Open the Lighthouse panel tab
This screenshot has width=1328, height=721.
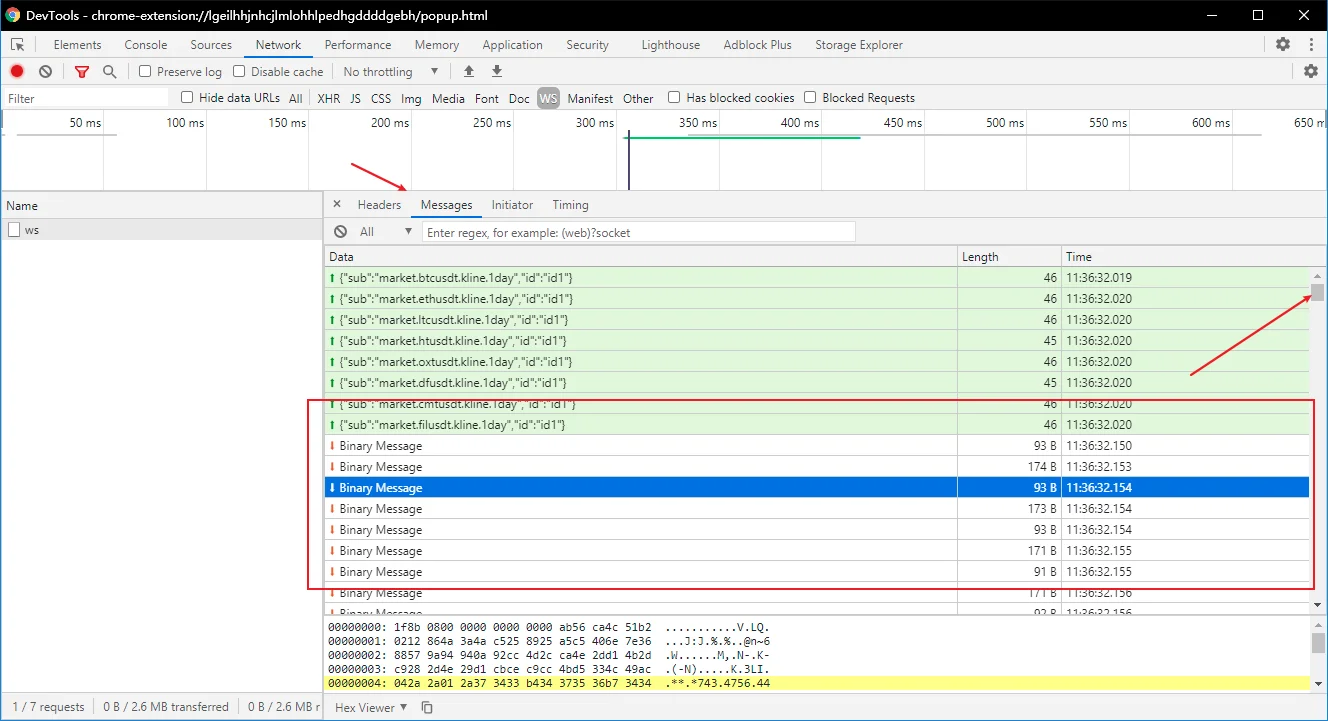point(671,45)
